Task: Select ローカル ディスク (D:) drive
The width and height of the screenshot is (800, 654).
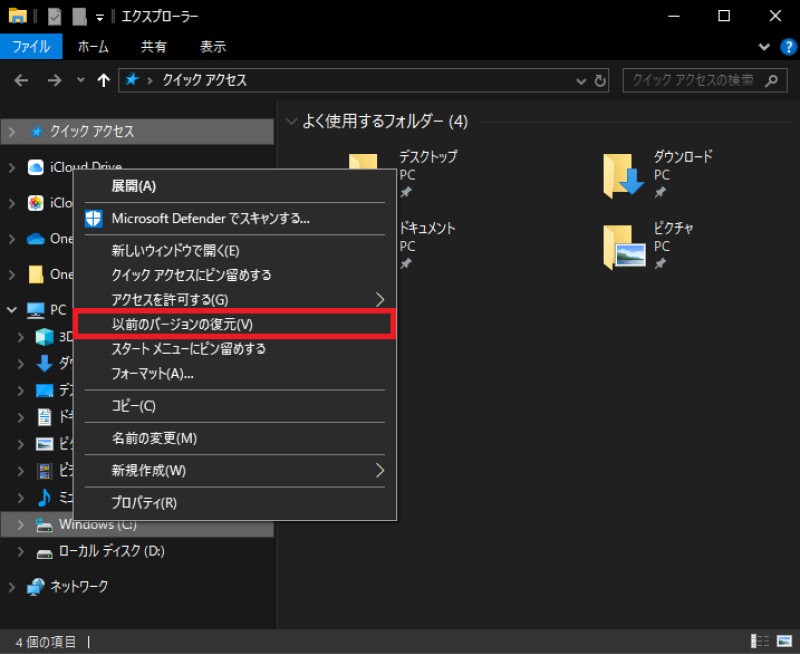Action: tap(111, 551)
